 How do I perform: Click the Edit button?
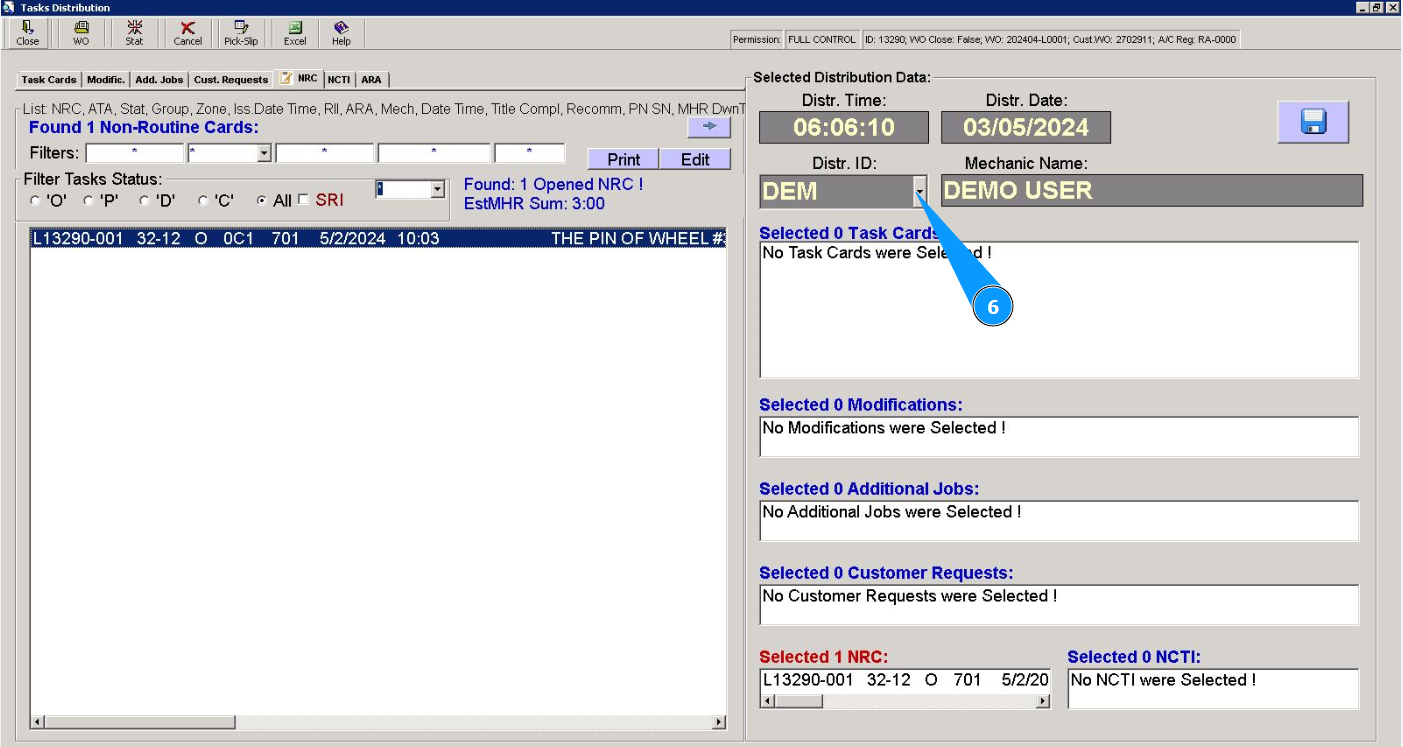(x=695, y=159)
